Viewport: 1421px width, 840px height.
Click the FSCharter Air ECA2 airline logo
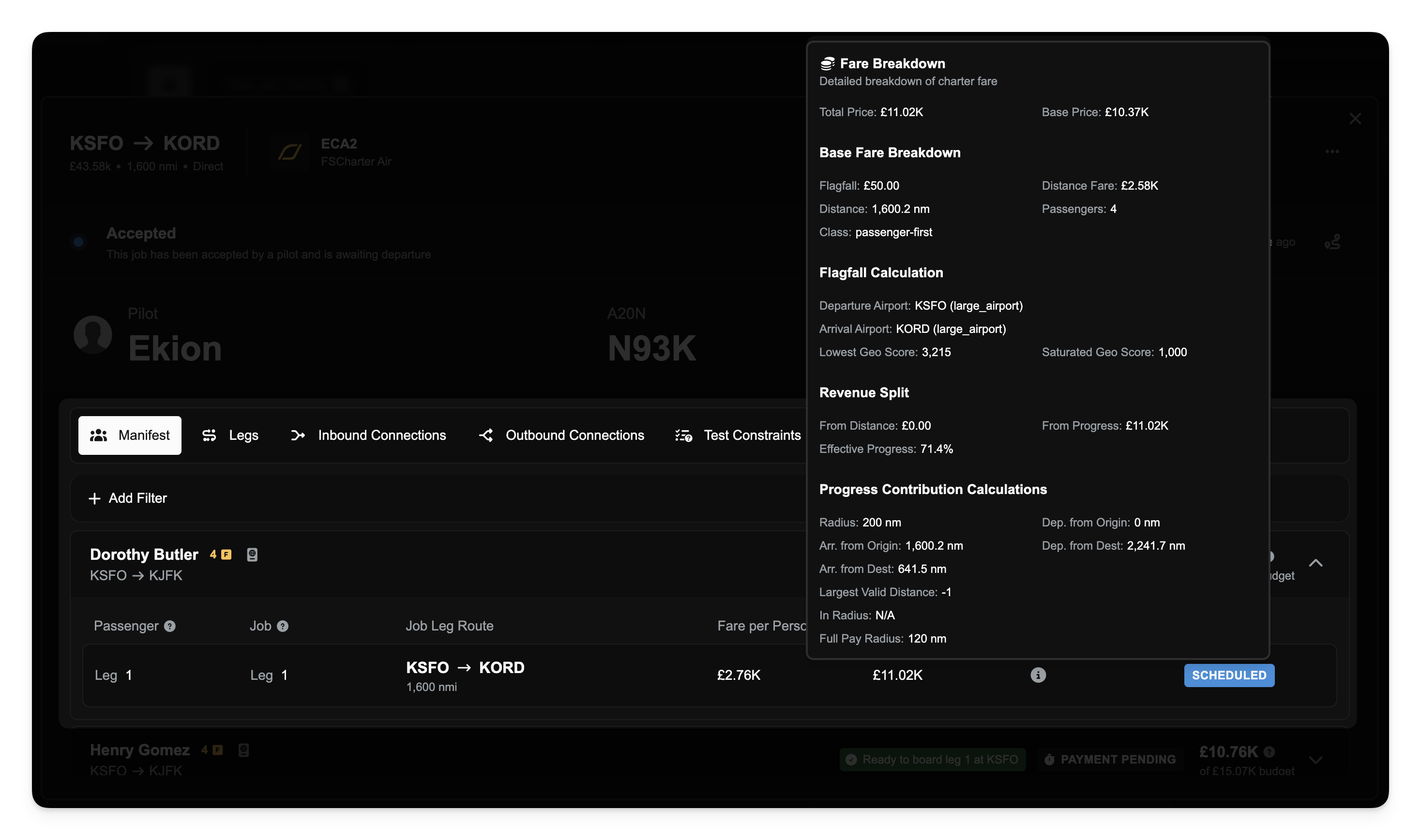[289, 152]
